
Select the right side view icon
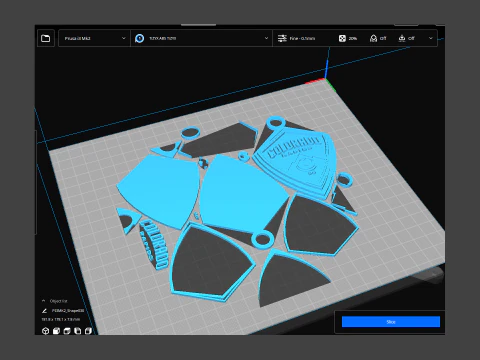88,331
